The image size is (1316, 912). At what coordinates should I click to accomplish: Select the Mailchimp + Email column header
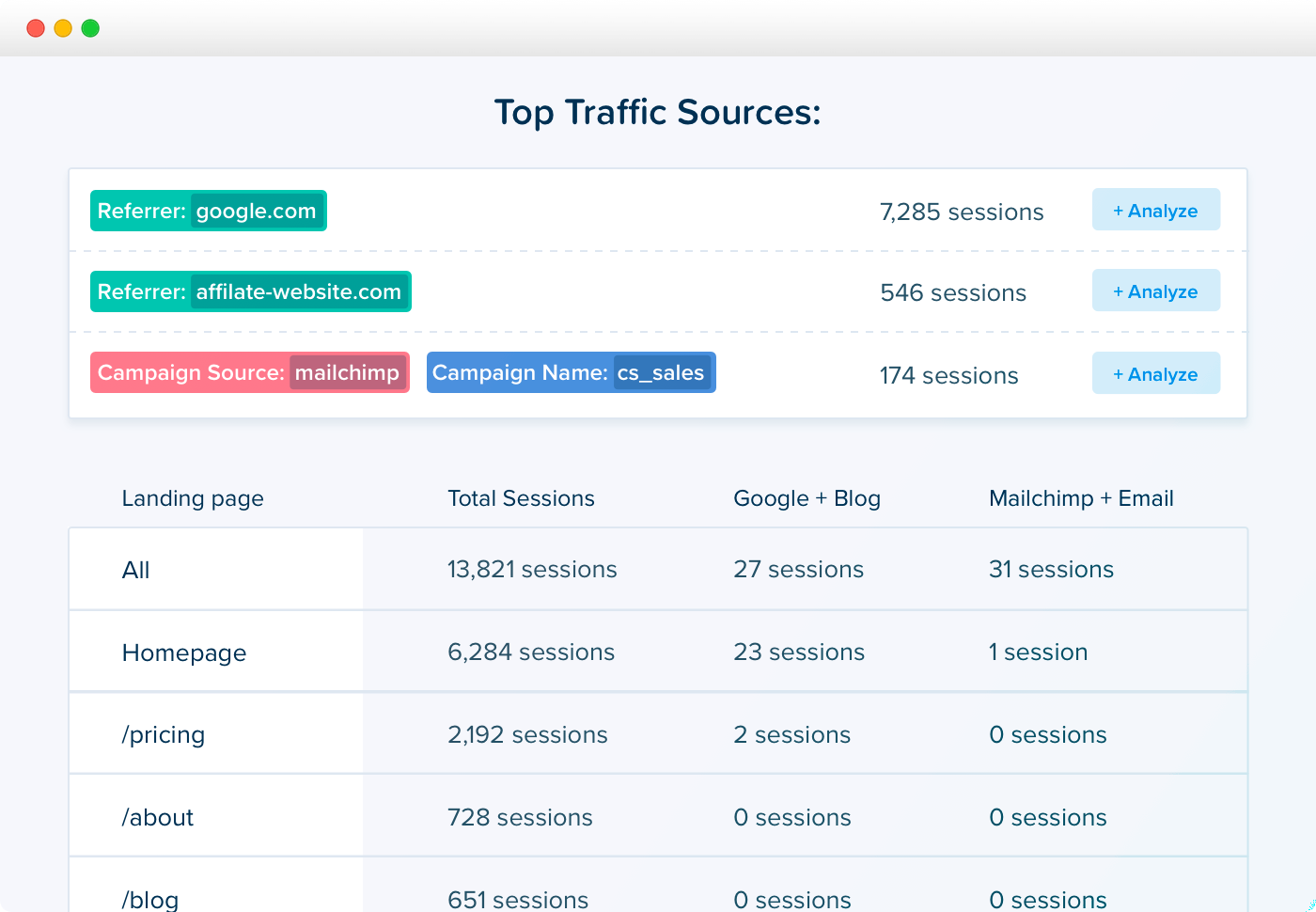pyautogui.click(x=1081, y=498)
